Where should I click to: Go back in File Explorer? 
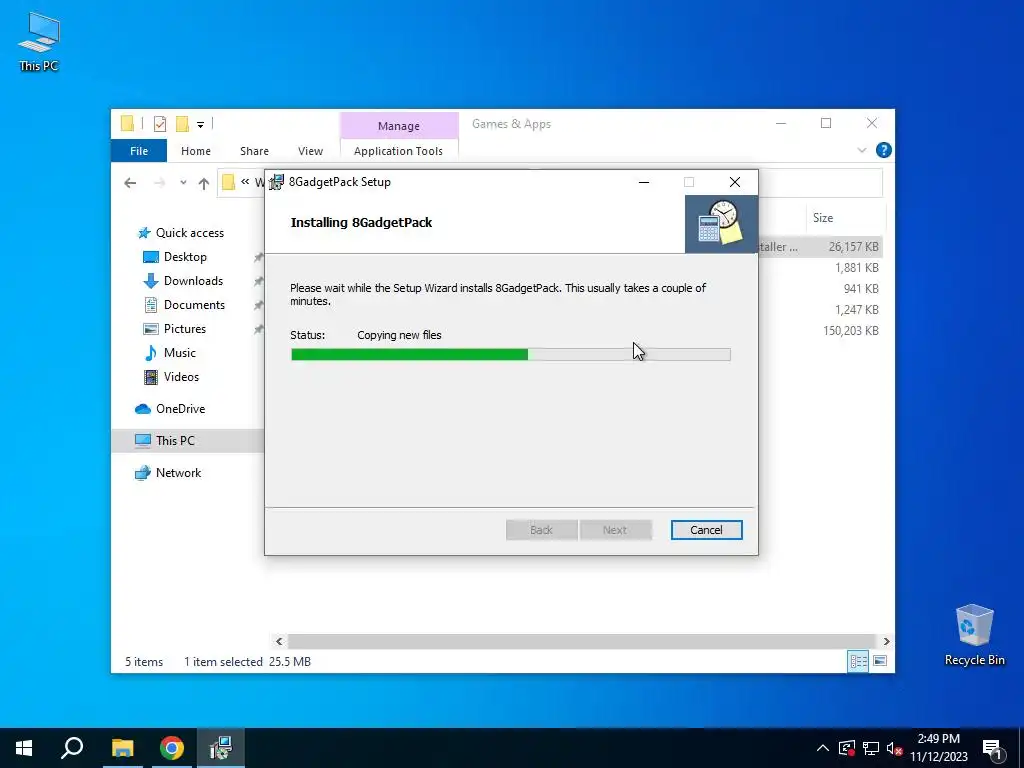point(130,184)
